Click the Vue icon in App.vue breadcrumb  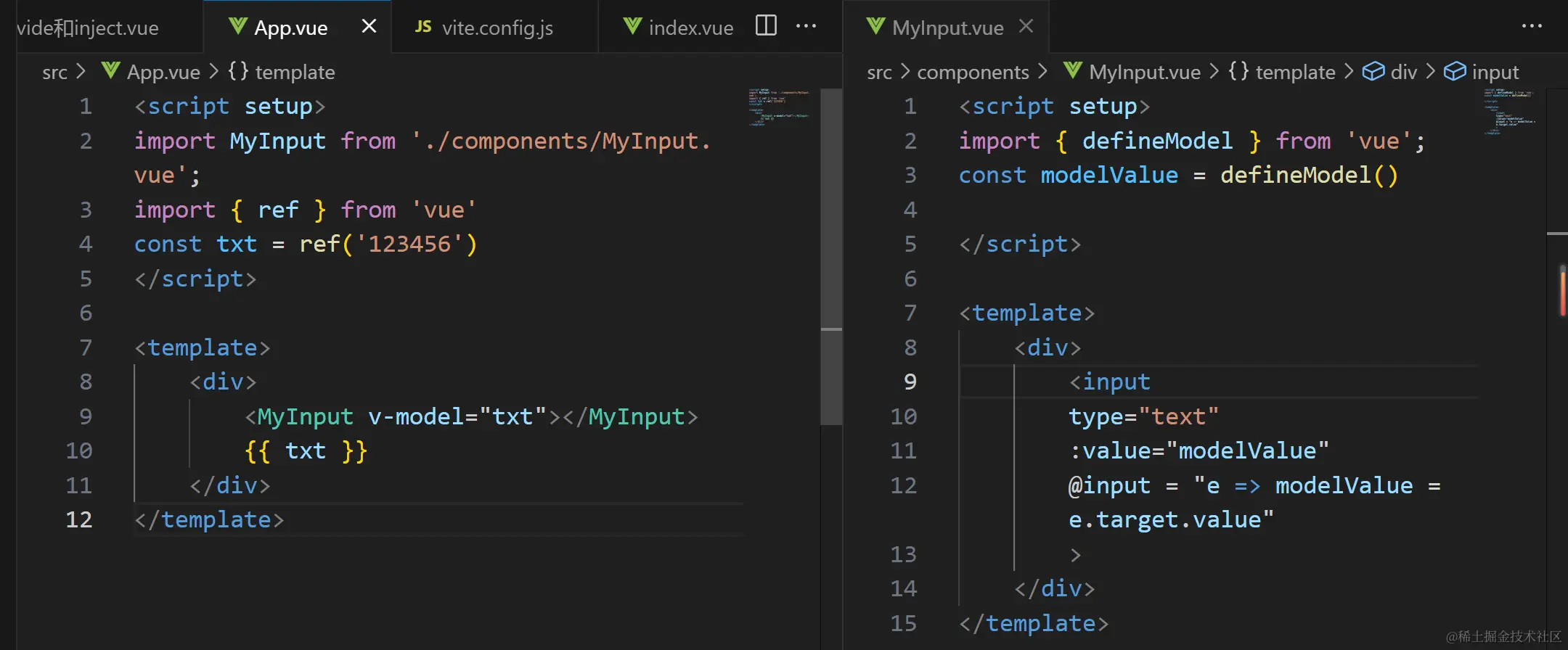click(111, 70)
